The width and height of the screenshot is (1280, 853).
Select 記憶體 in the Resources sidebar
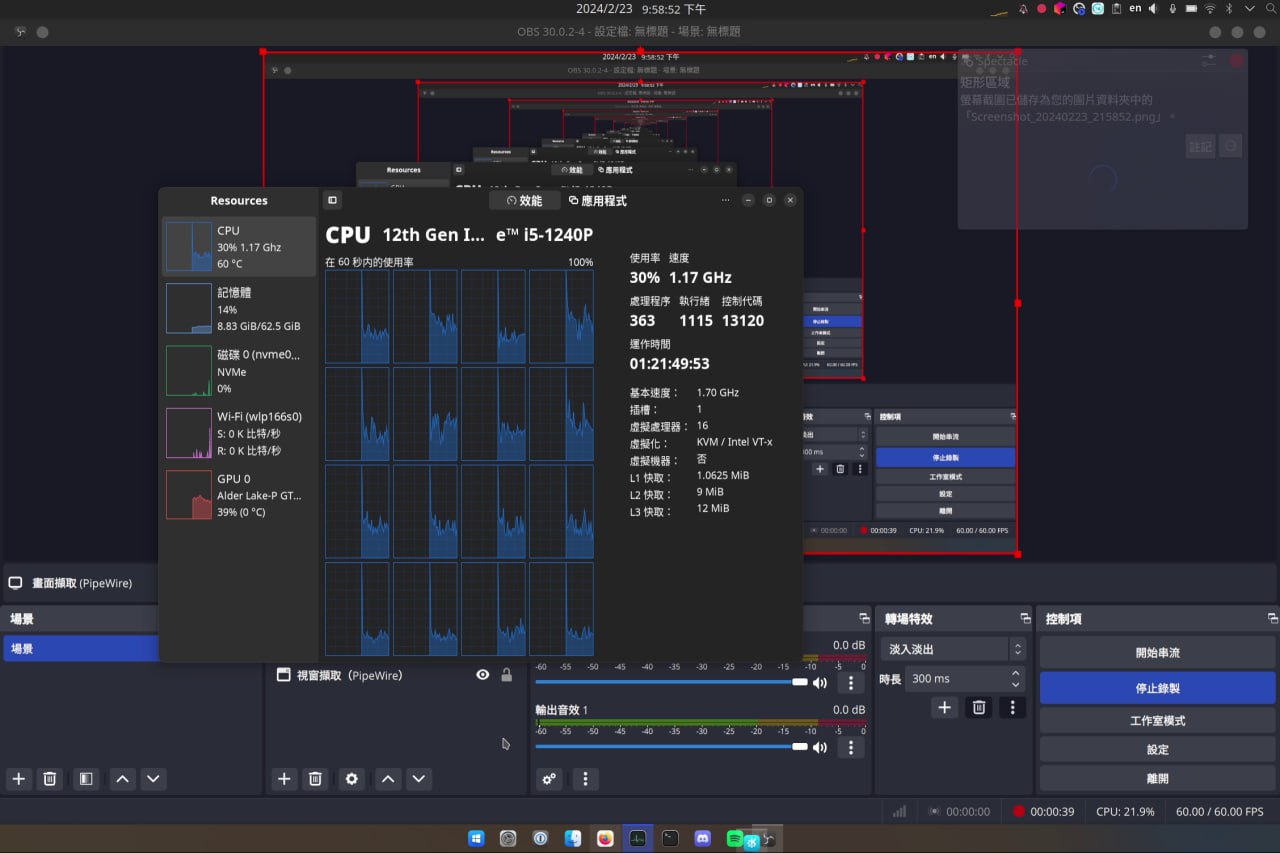click(239, 308)
